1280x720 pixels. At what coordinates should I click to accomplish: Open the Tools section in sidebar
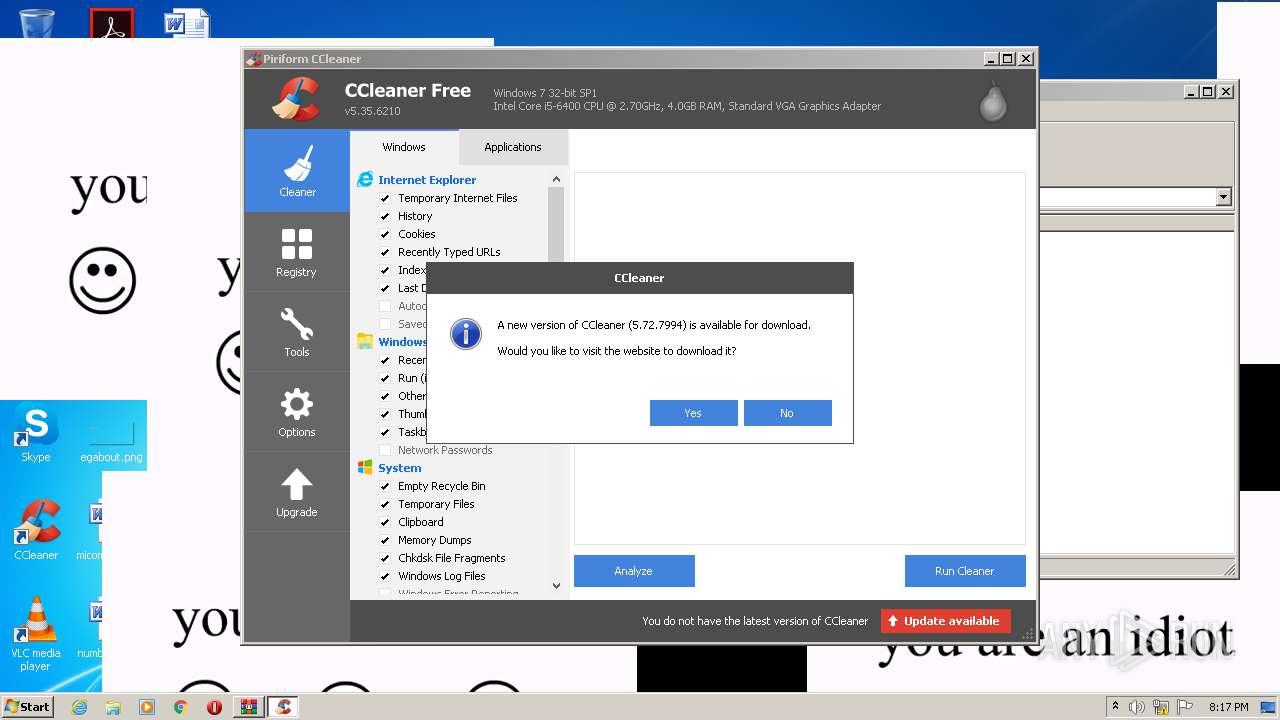tap(297, 331)
